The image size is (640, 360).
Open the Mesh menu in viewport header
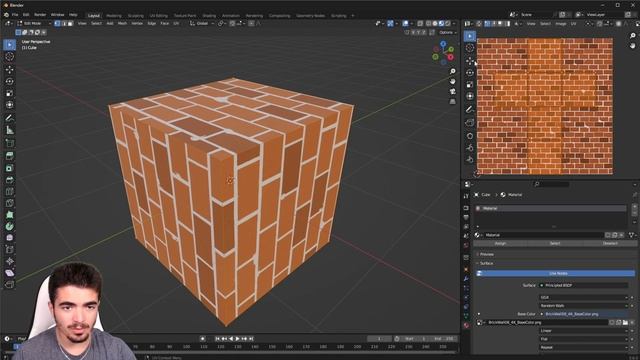point(122,24)
